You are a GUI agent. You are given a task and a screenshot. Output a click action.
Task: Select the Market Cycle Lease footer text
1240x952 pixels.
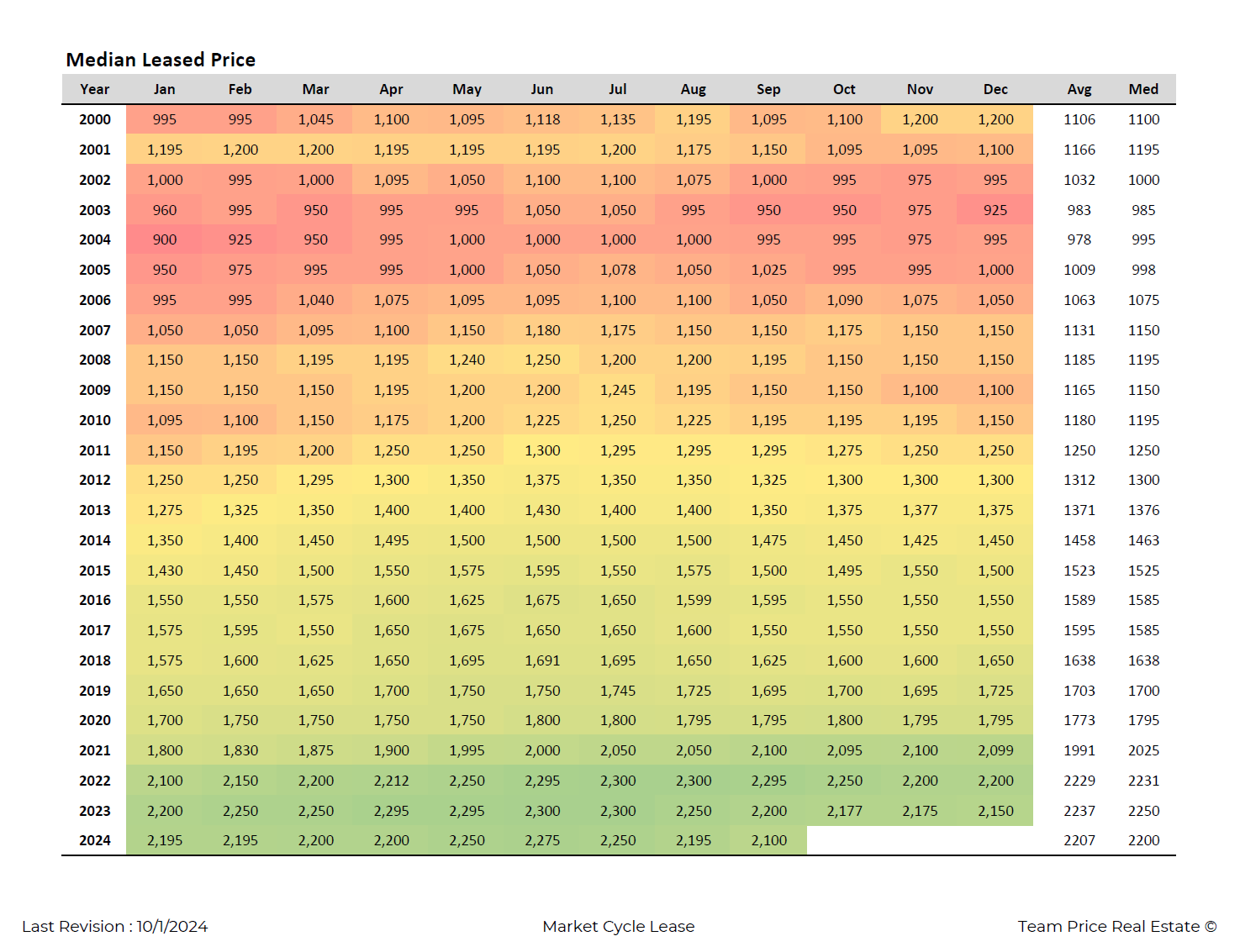click(x=618, y=926)
